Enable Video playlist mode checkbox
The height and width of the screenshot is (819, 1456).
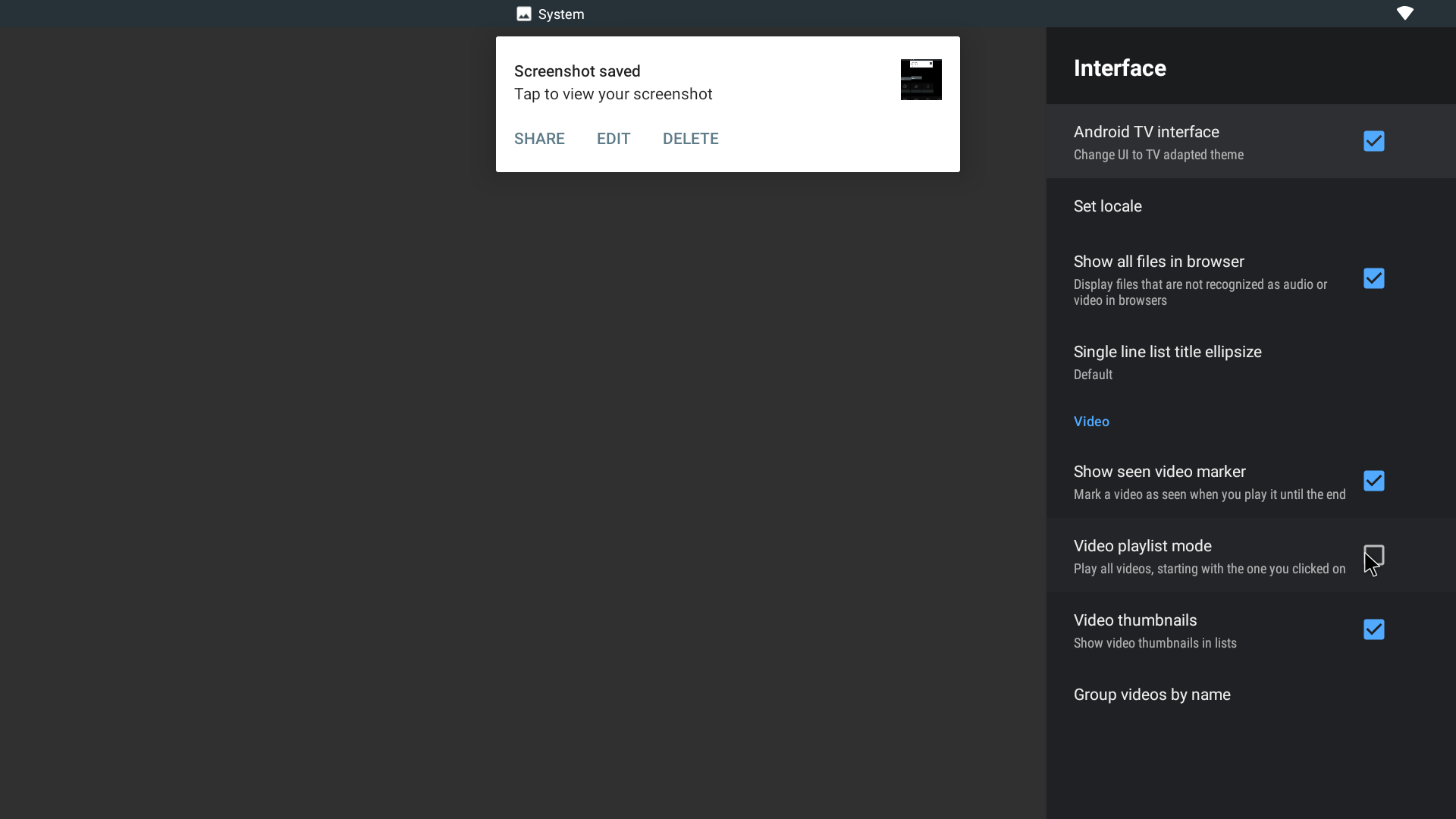[x=1375, y=555]
